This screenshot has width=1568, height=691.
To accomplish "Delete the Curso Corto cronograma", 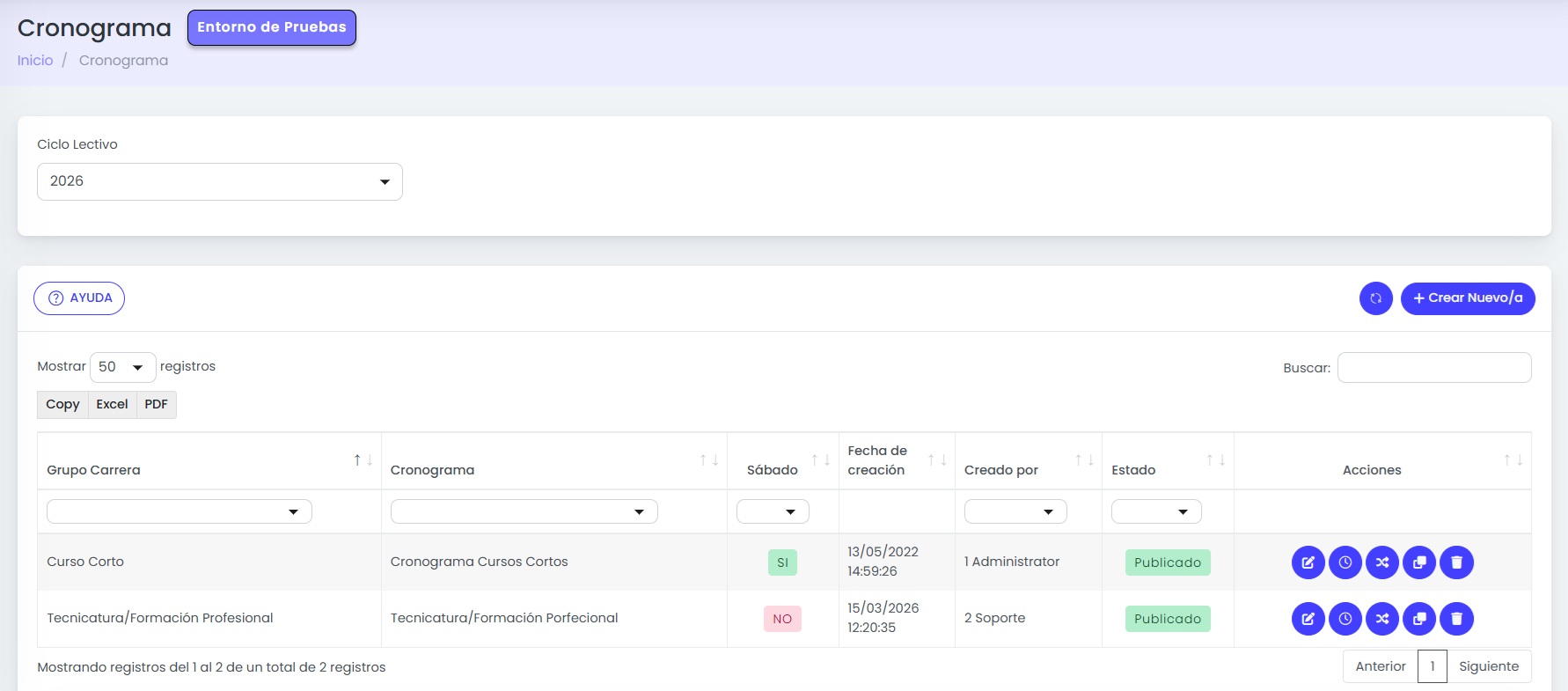I will [x=1456, y=562].
